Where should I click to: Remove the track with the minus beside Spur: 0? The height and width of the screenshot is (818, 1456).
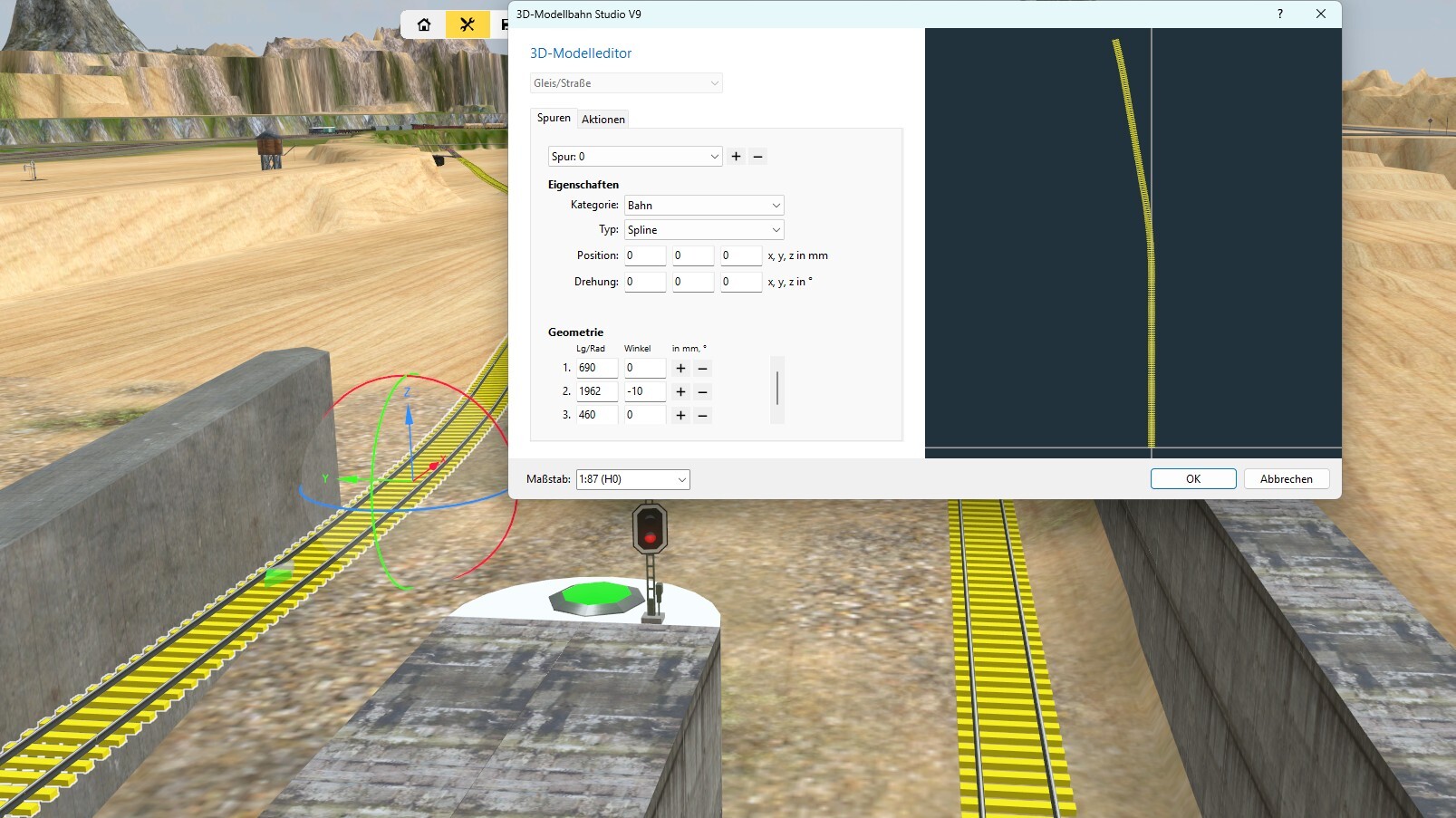tap(758, 157)
